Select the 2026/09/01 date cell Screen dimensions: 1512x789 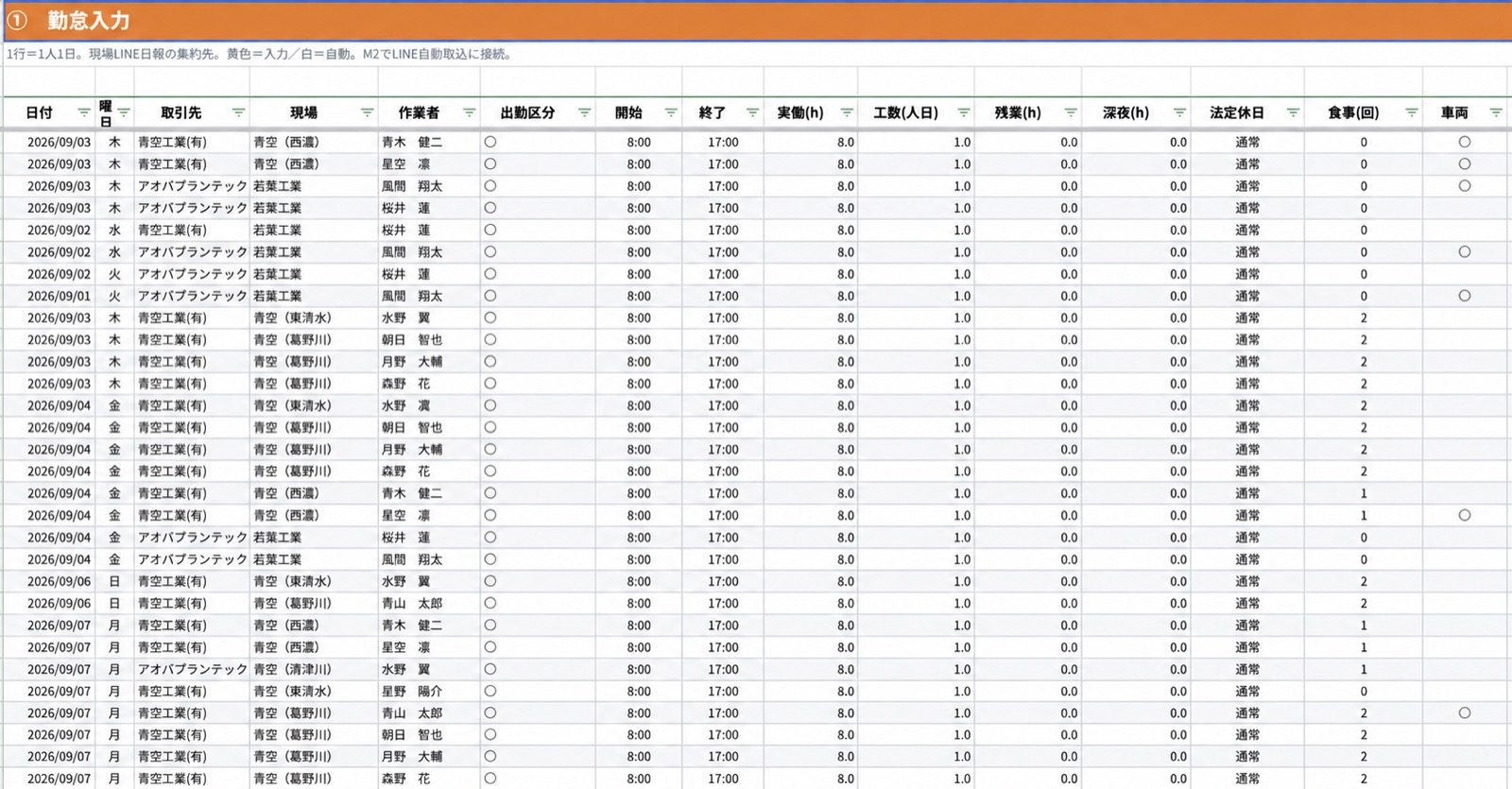coord(60,296)
